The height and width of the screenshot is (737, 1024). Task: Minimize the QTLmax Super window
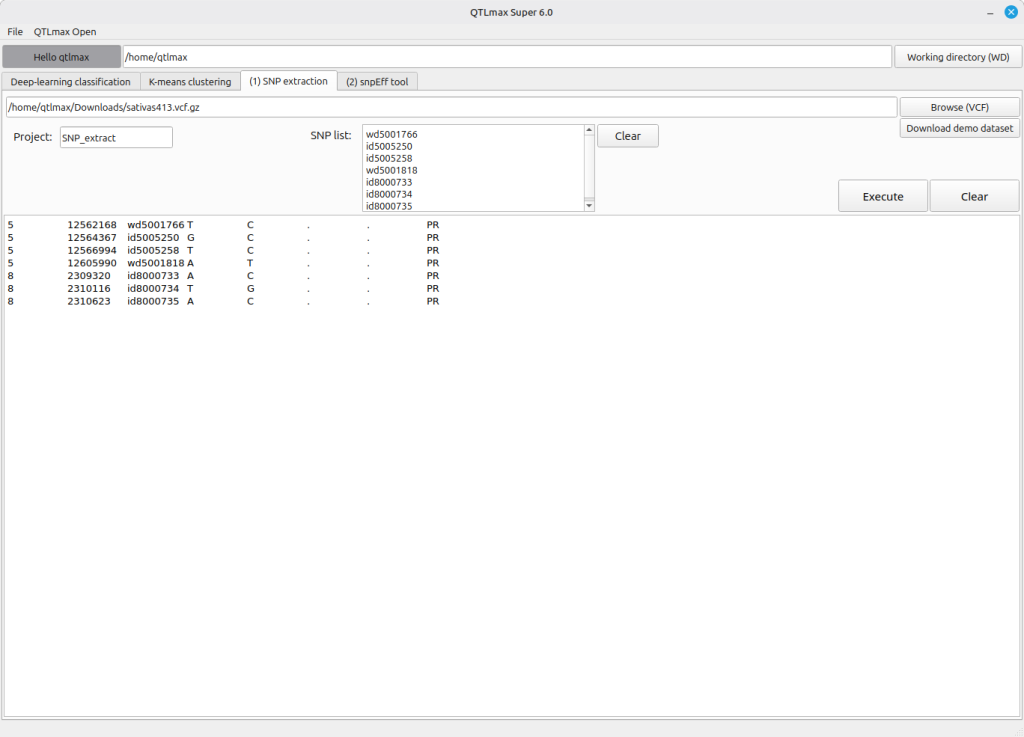990,12
